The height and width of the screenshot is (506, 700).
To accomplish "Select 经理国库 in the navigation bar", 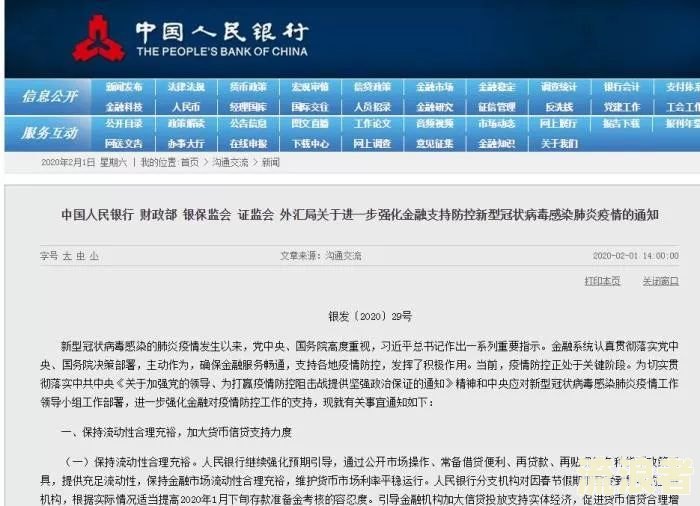I will coord(248,107).
